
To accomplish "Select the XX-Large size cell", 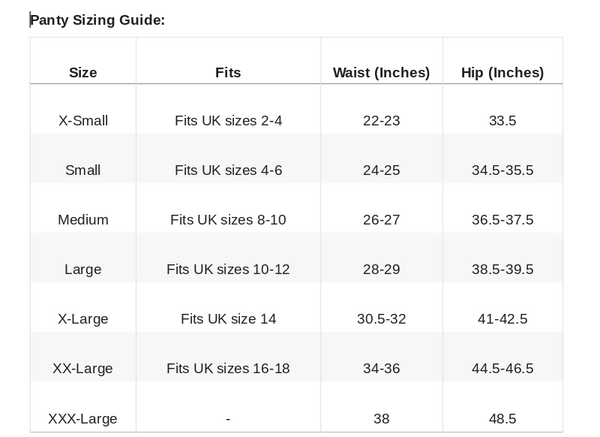I will click(83, 368).
